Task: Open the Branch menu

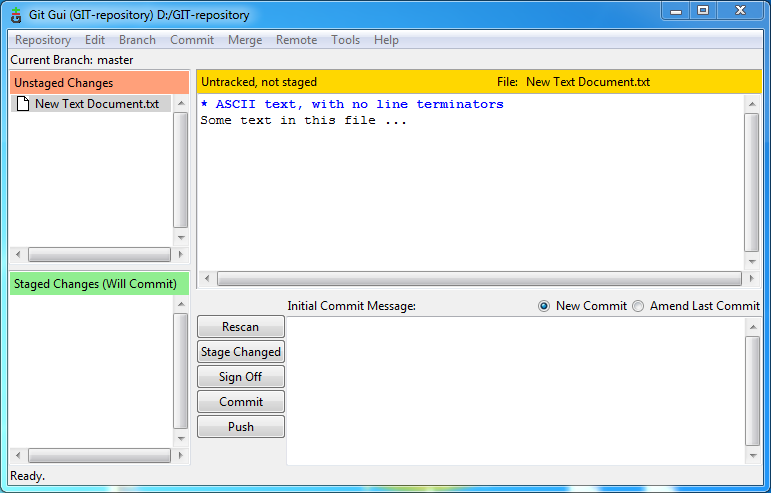Action: coord(137,40)
